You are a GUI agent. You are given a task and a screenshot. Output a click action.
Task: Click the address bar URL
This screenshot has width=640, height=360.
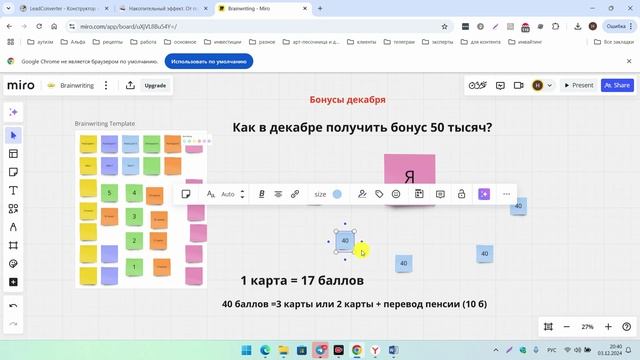(x=128, y=27)
